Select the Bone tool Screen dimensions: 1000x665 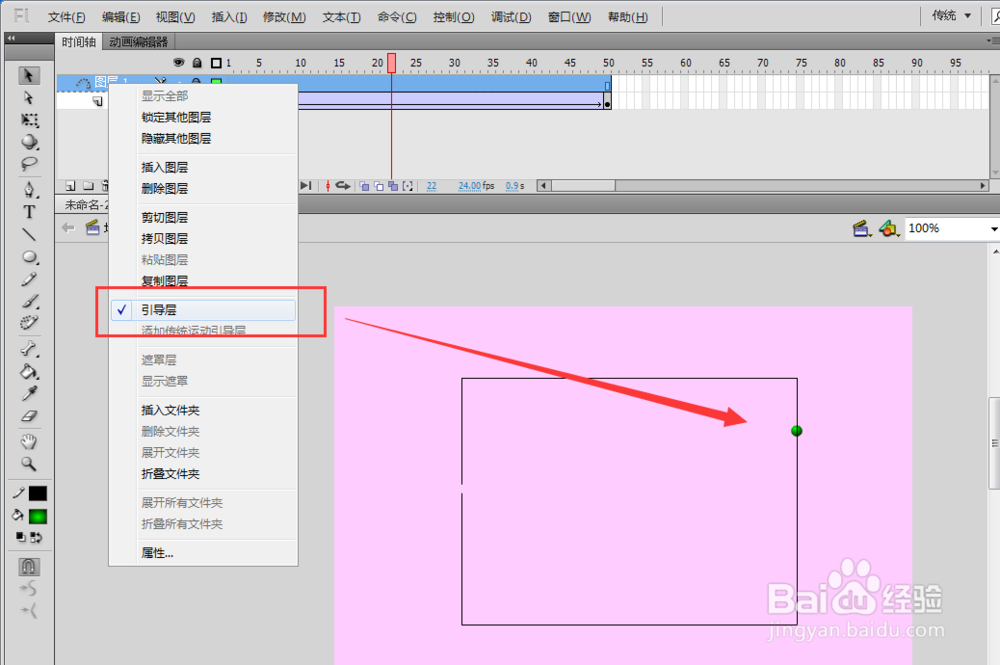click(x=29, y=349)
